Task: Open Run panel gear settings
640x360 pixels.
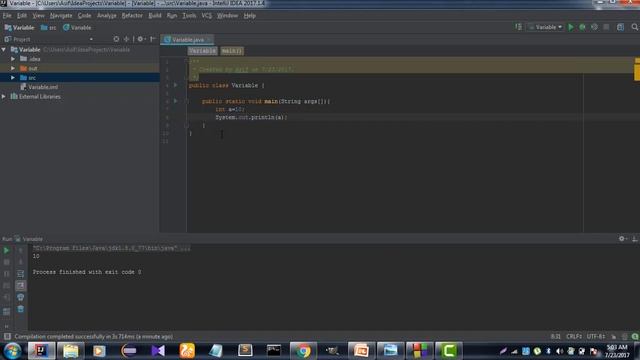Action: (622, 239)
